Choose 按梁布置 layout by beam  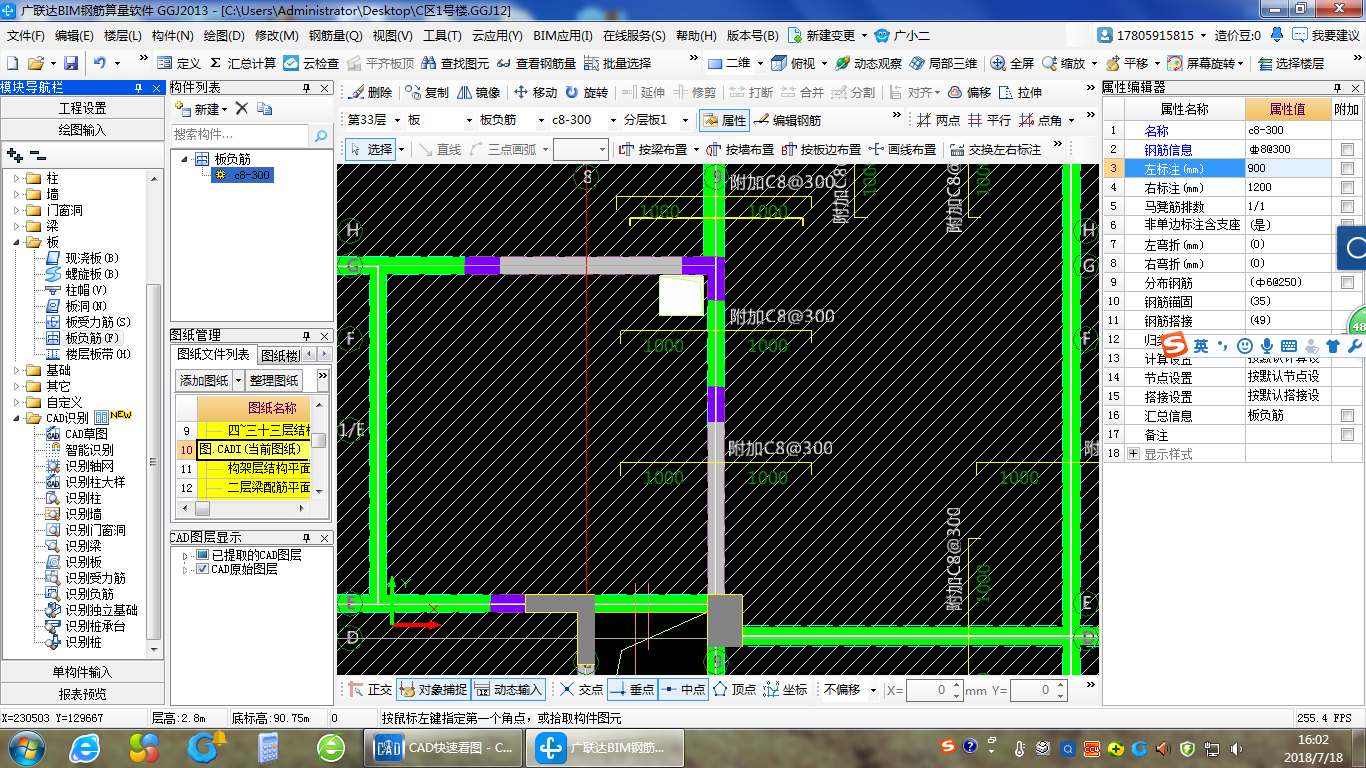click(x=653, y=149)
